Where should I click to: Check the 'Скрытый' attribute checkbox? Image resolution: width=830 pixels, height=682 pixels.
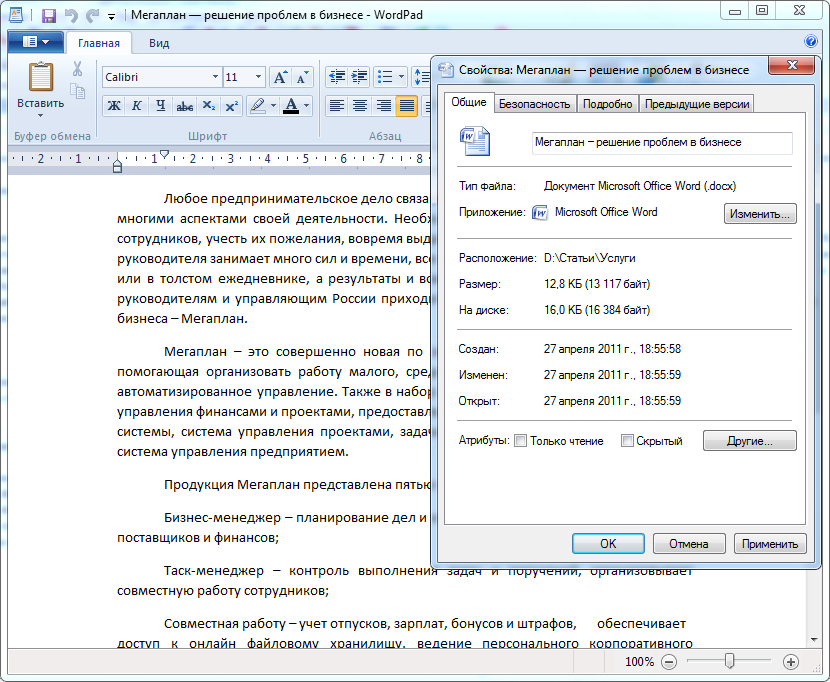(x=627, y=441)
